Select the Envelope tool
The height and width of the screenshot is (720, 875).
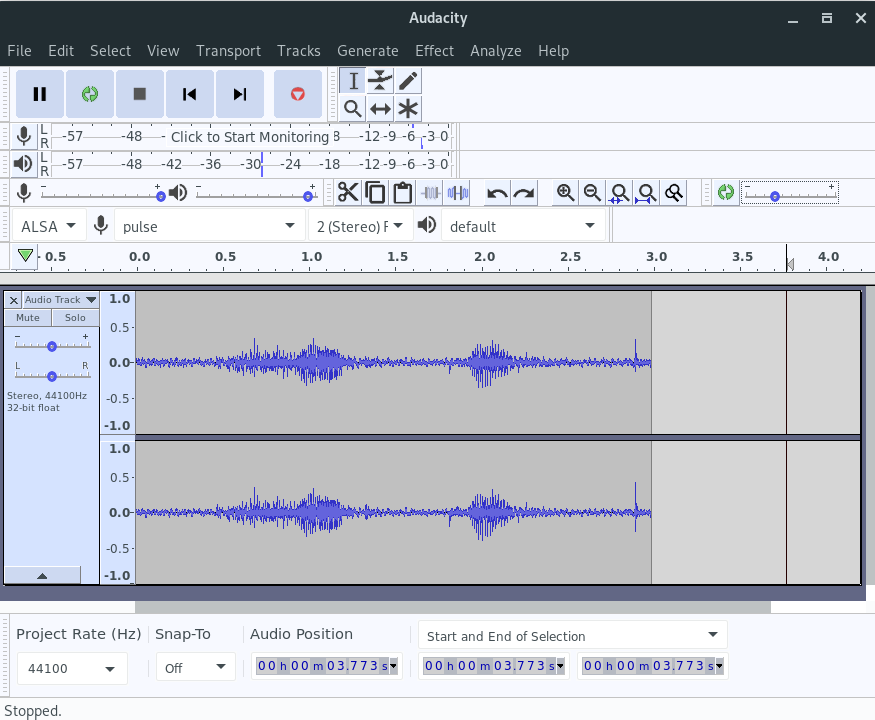(380, 81)
